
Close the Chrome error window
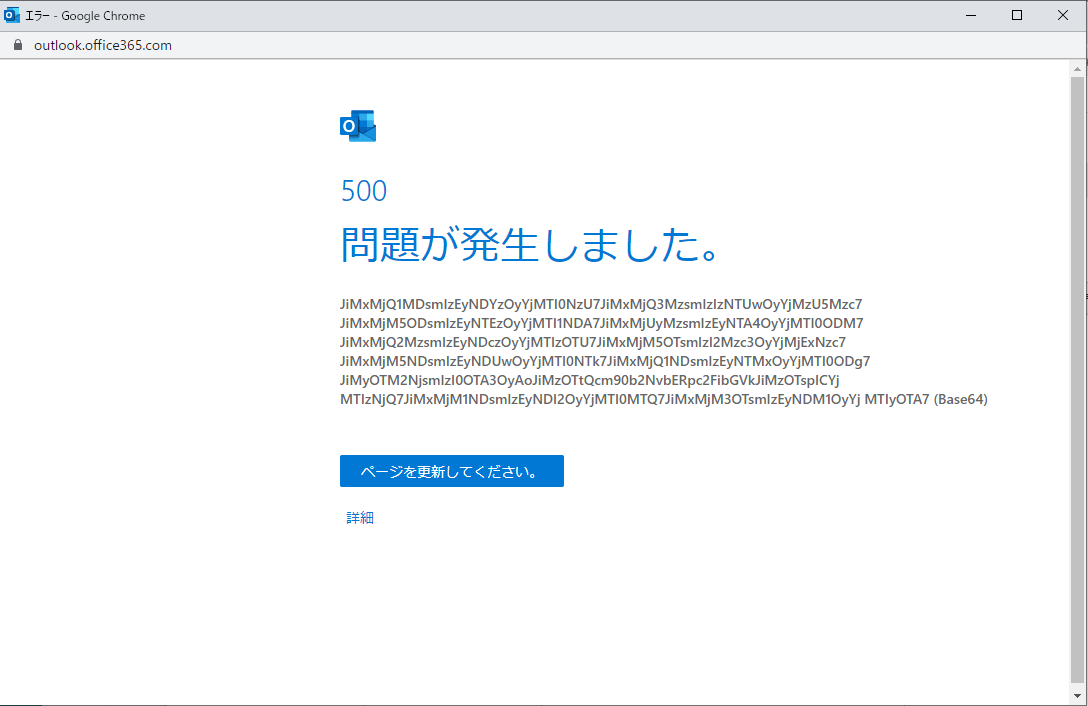tap(1062, 15)
